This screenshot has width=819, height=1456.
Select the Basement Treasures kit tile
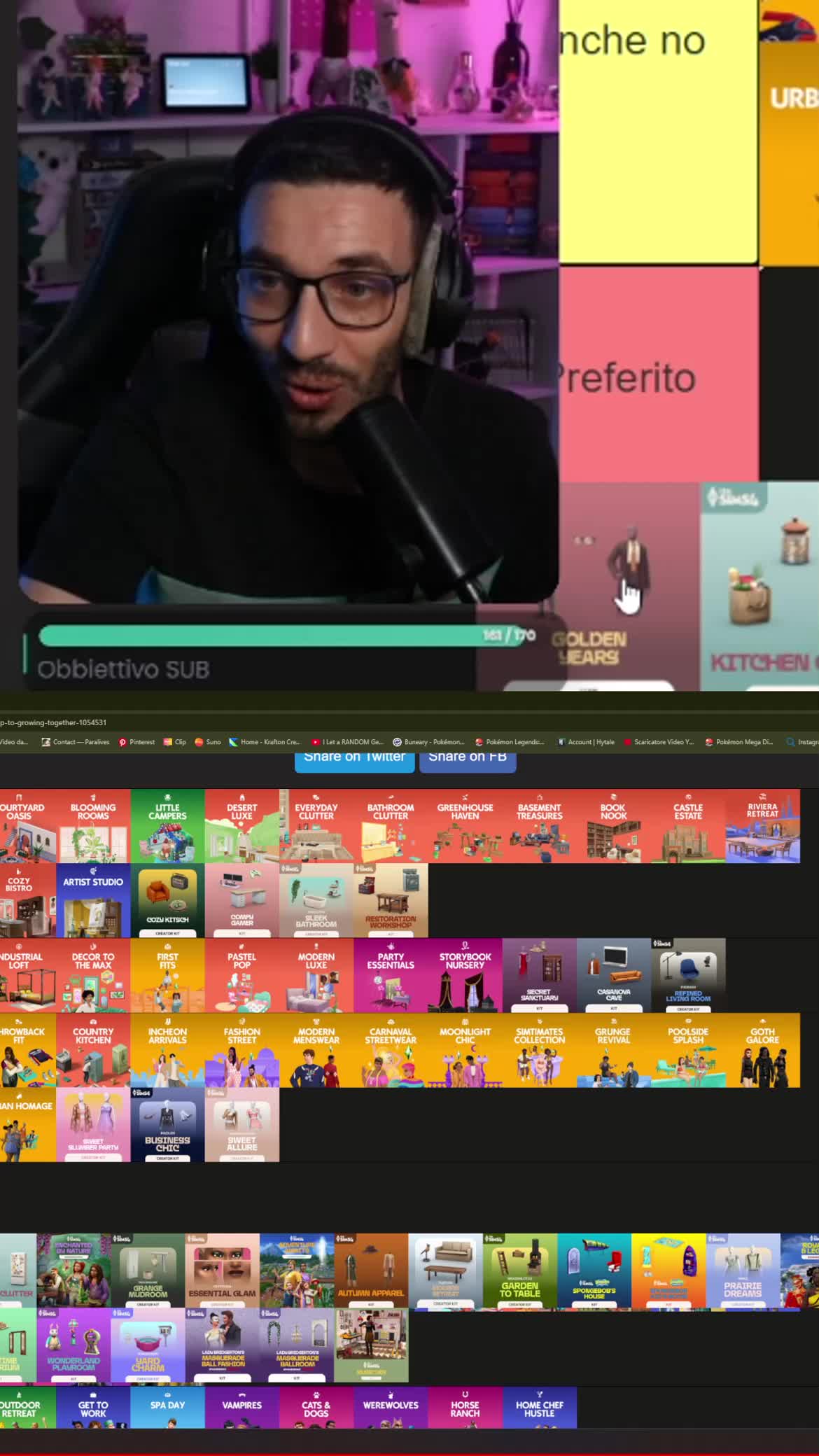[539, 826]
